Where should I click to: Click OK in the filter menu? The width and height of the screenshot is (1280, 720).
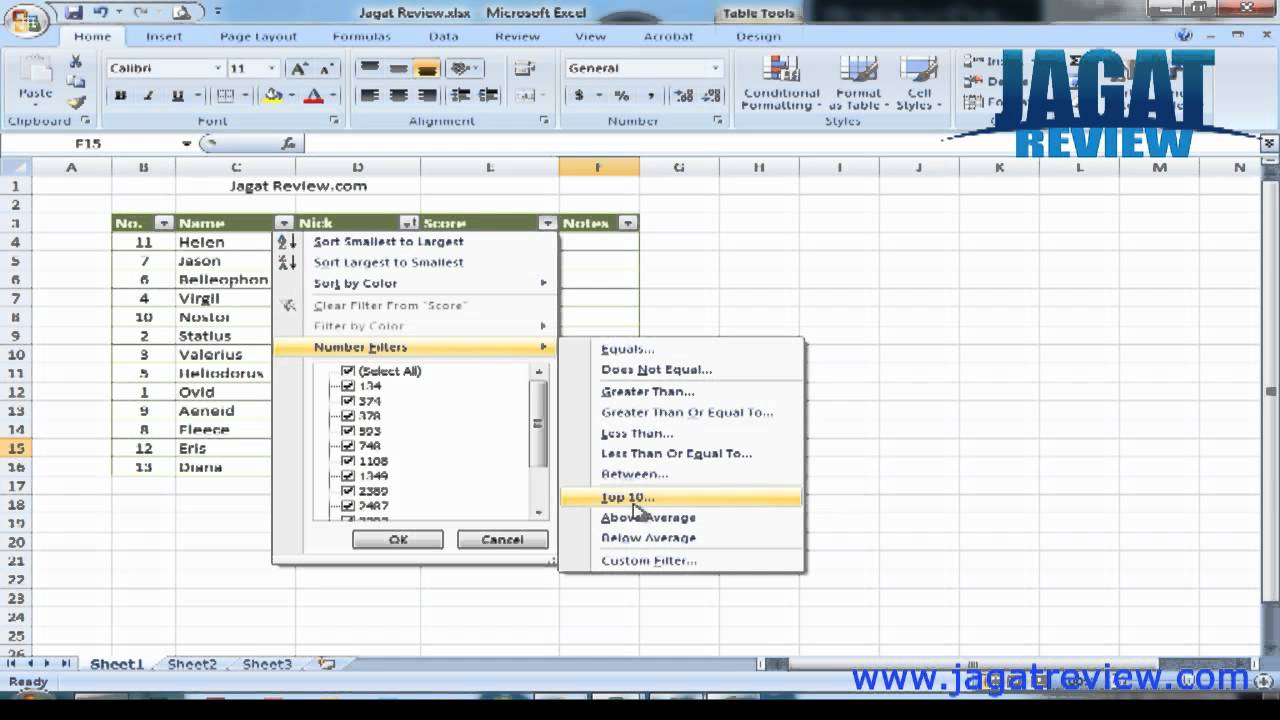coord(397,540)
